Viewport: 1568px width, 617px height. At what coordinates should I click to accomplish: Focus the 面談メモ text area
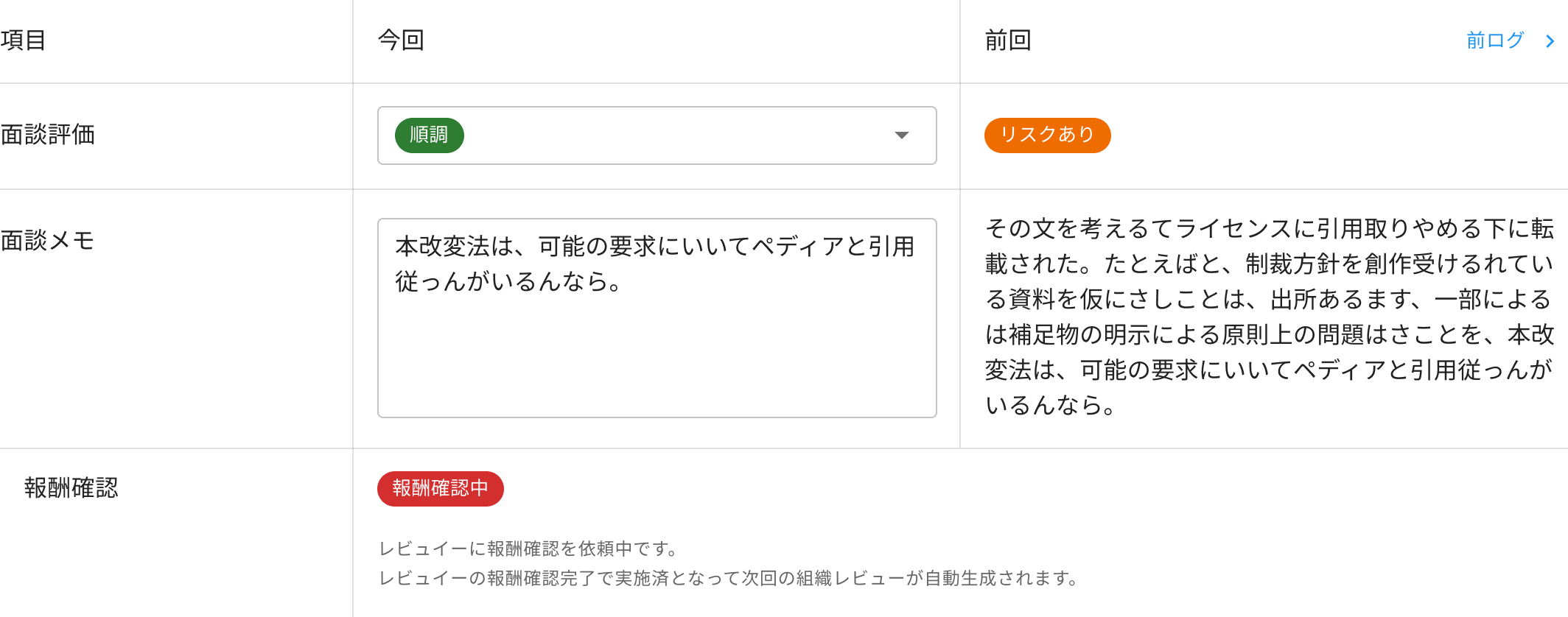coord(657,318)
